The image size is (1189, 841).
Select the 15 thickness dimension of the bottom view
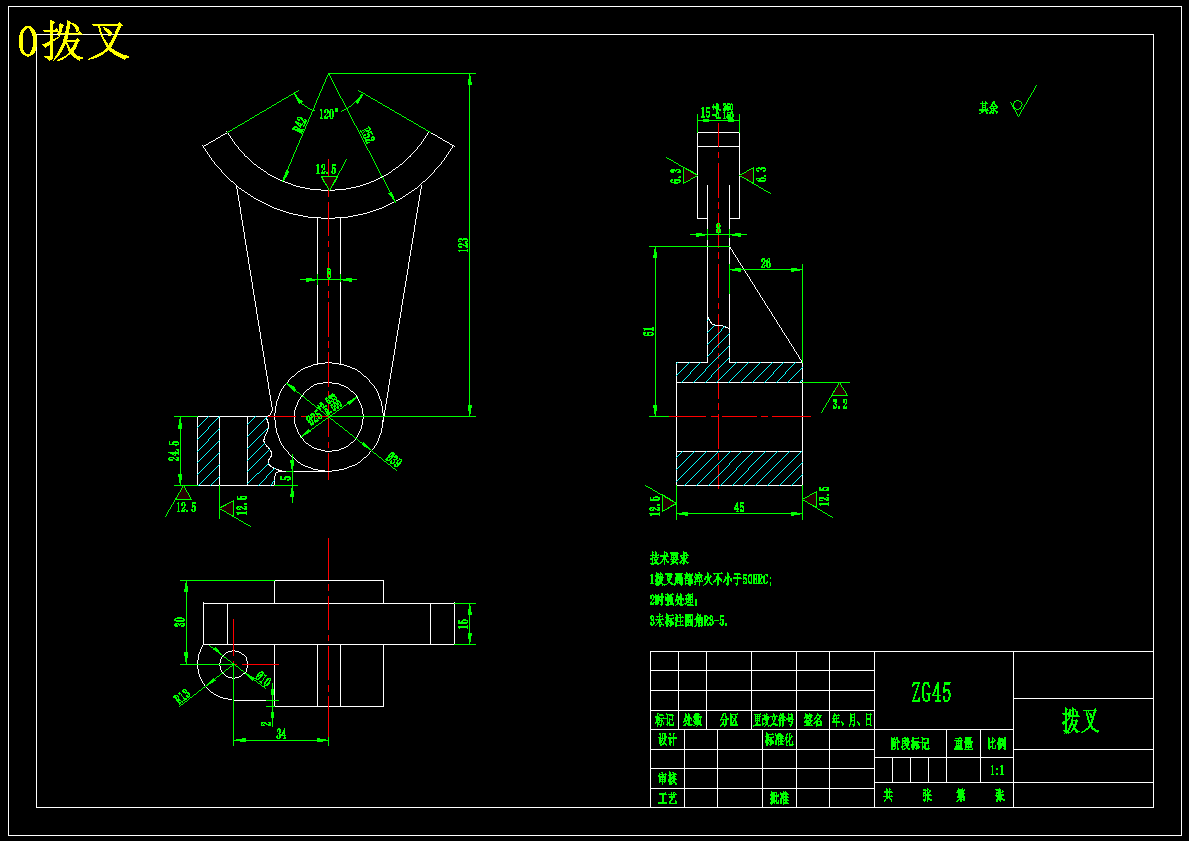[464, 623]
